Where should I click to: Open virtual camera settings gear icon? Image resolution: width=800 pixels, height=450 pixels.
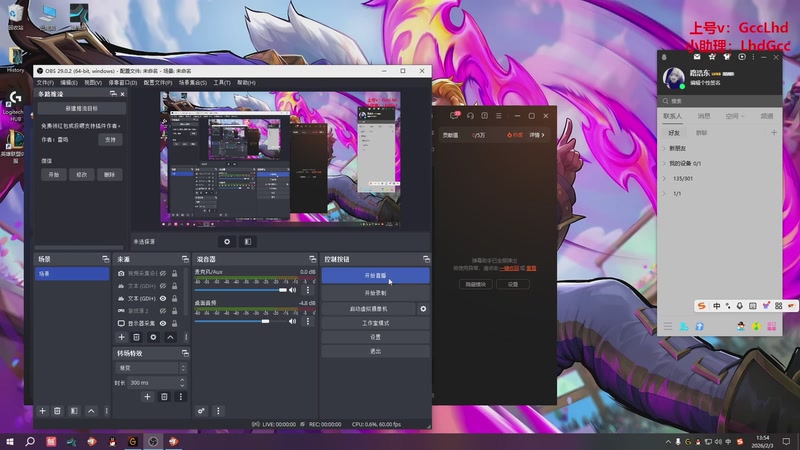(x=423, y=309)
